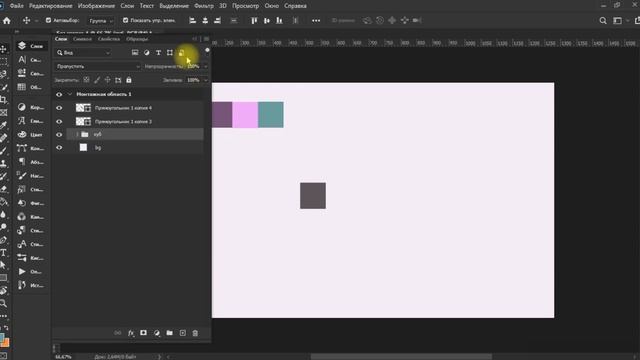
Task: Open the Вид layer filter dropdown
Action: (83, 53)
